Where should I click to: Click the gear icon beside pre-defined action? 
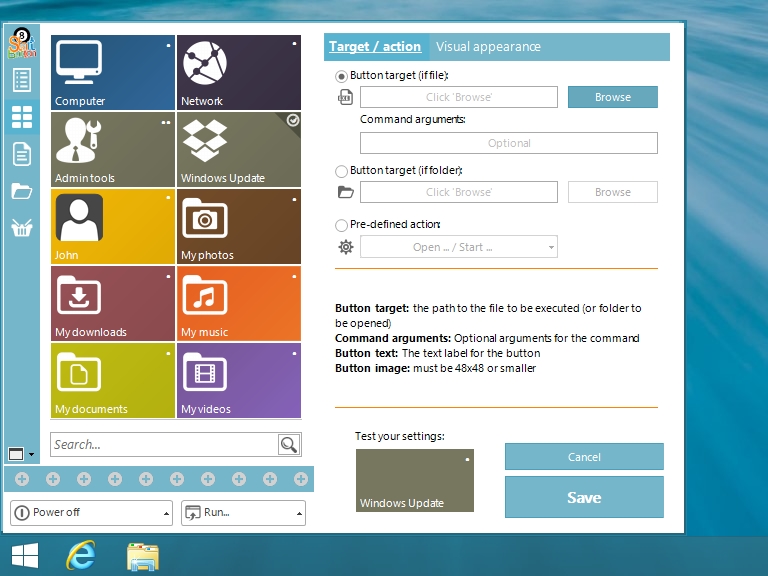pyautogui.click(x=346, y=247)
